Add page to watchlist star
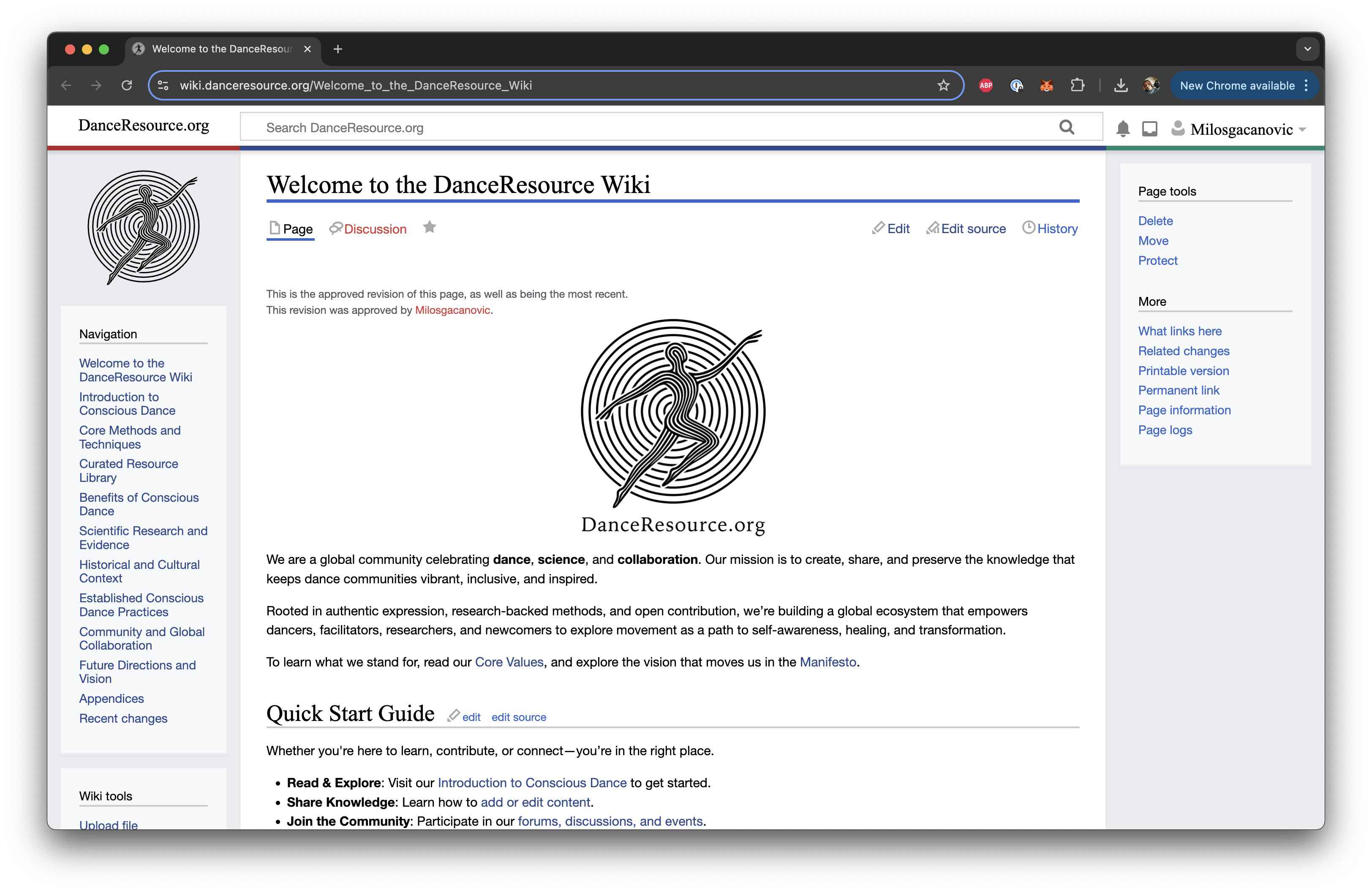Viewport: 1372px width, 892px height. click(x=430, y=227)
